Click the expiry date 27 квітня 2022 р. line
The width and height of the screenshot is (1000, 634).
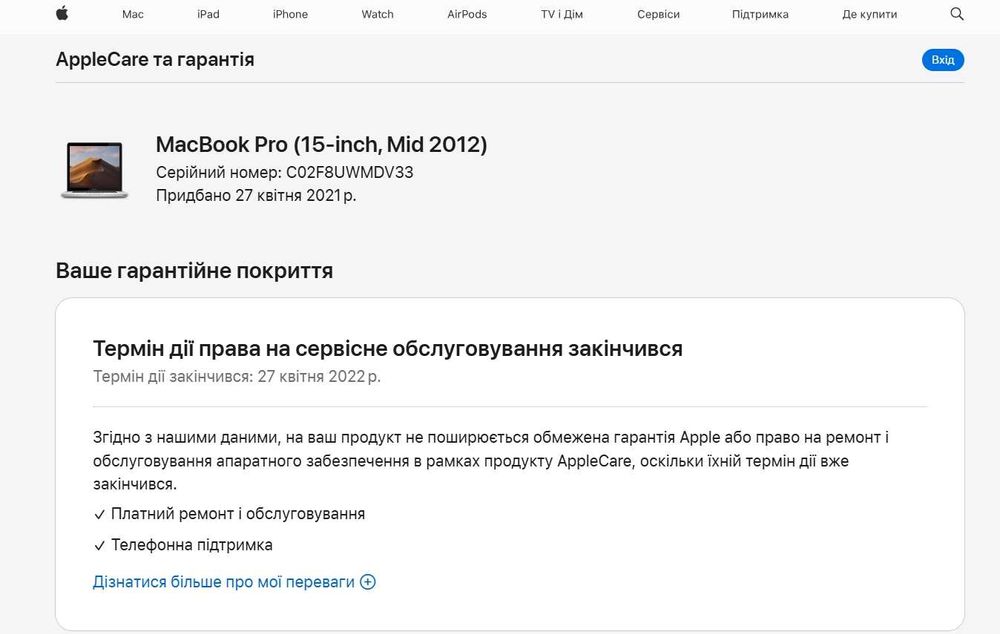point(237,376)
